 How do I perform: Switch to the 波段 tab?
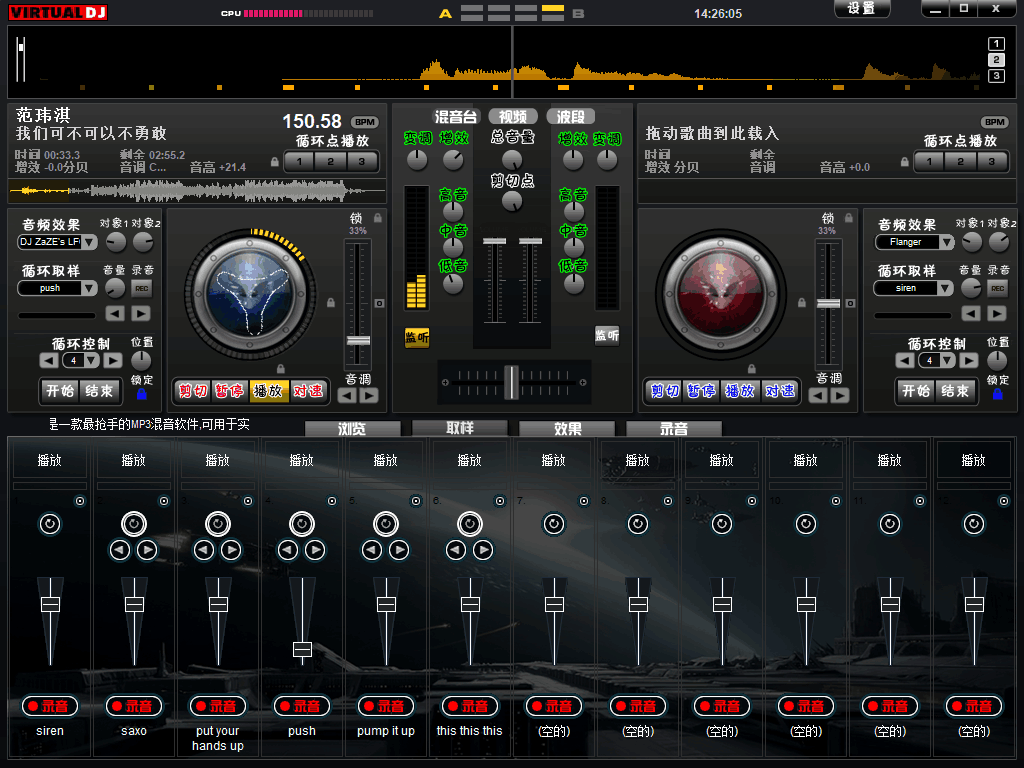tap(570, 117)
